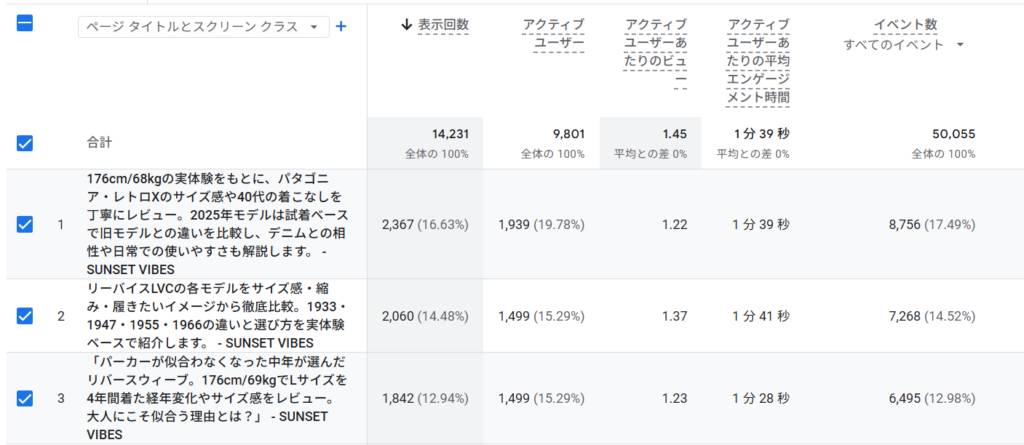
Task: Click the plus icon to add a dimension
Action: point(341,27)
